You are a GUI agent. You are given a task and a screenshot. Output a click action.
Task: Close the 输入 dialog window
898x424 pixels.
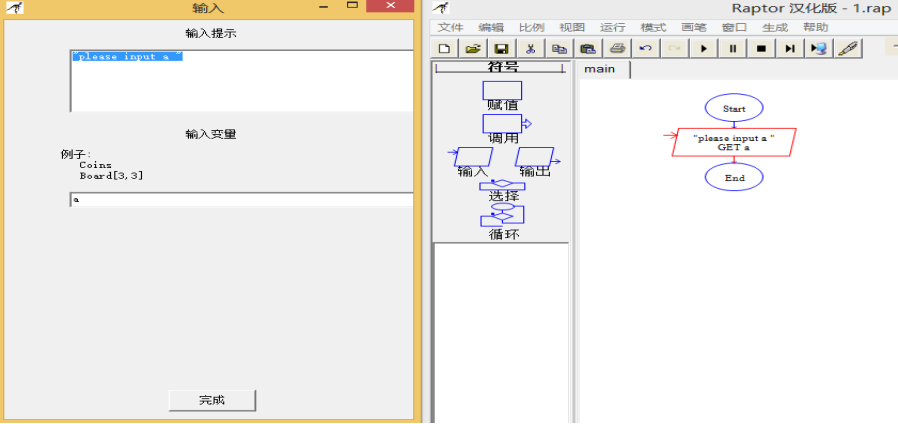(x=390, y=6)
